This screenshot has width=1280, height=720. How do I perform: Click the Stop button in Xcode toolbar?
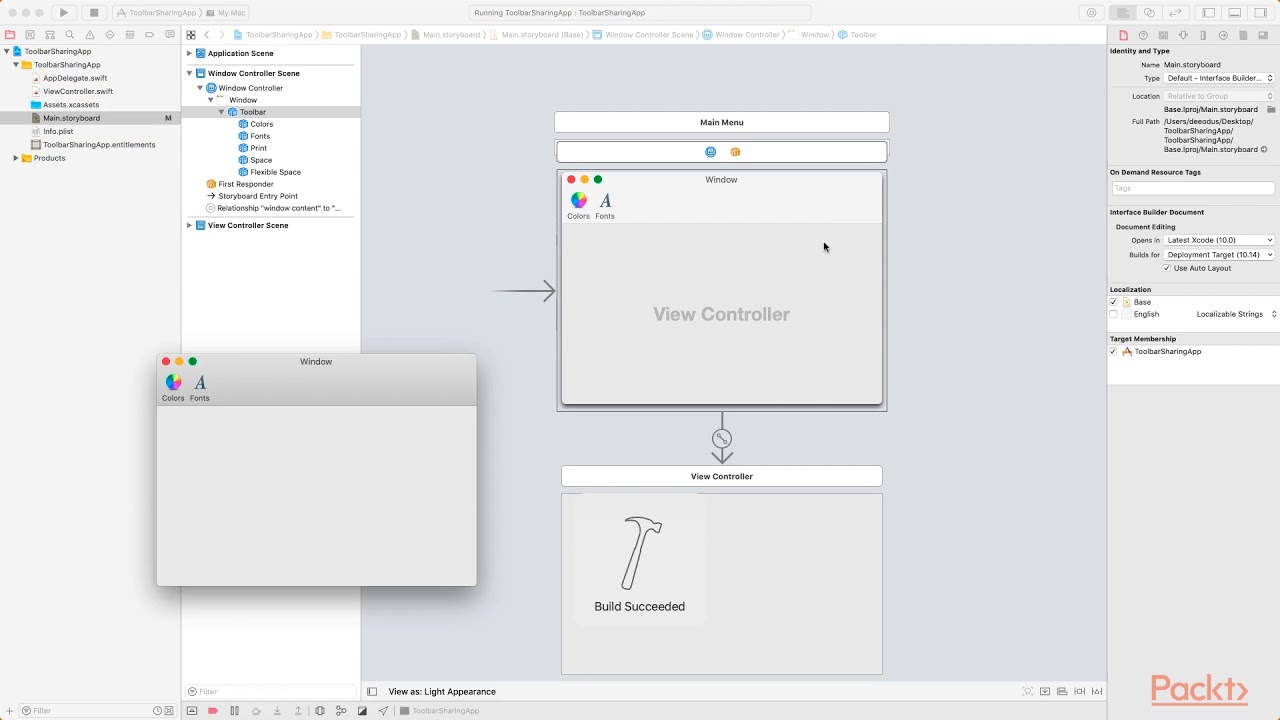click(94, 13)
